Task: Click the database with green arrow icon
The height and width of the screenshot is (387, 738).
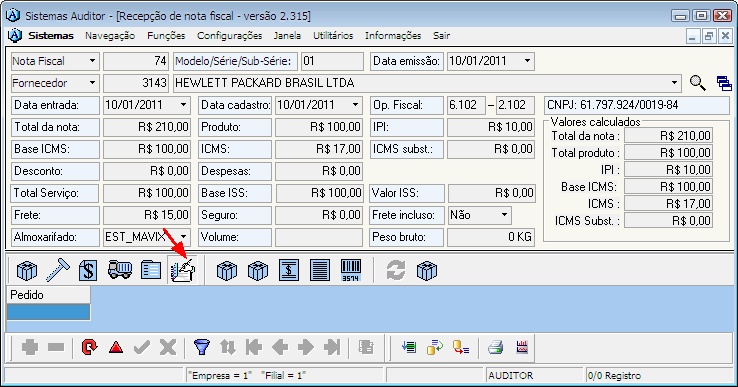Action: click(435, 347)
